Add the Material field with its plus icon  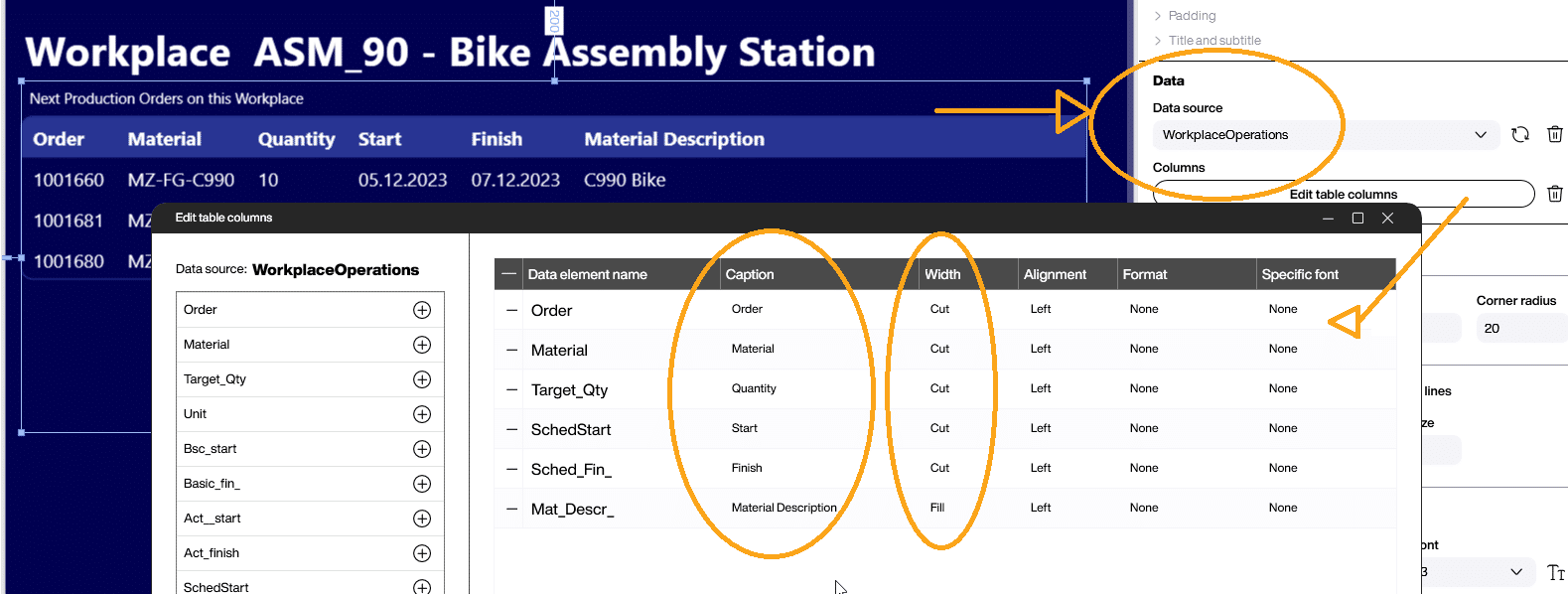pos(422,345)
